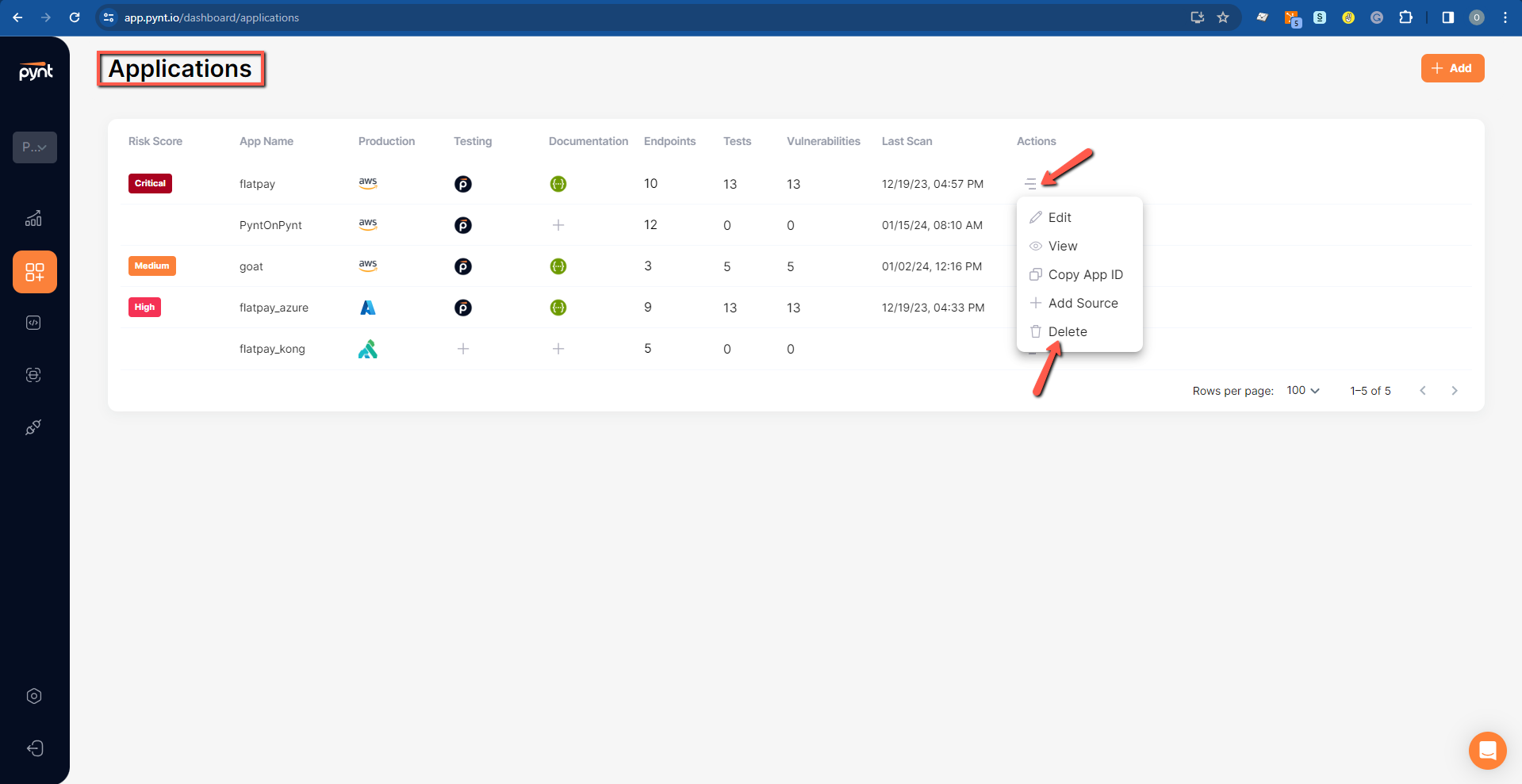The image size is (1522, 784).
Task: Open the Rows per page dropdown
Action: pyautogui.click(x=1303, y=391)
